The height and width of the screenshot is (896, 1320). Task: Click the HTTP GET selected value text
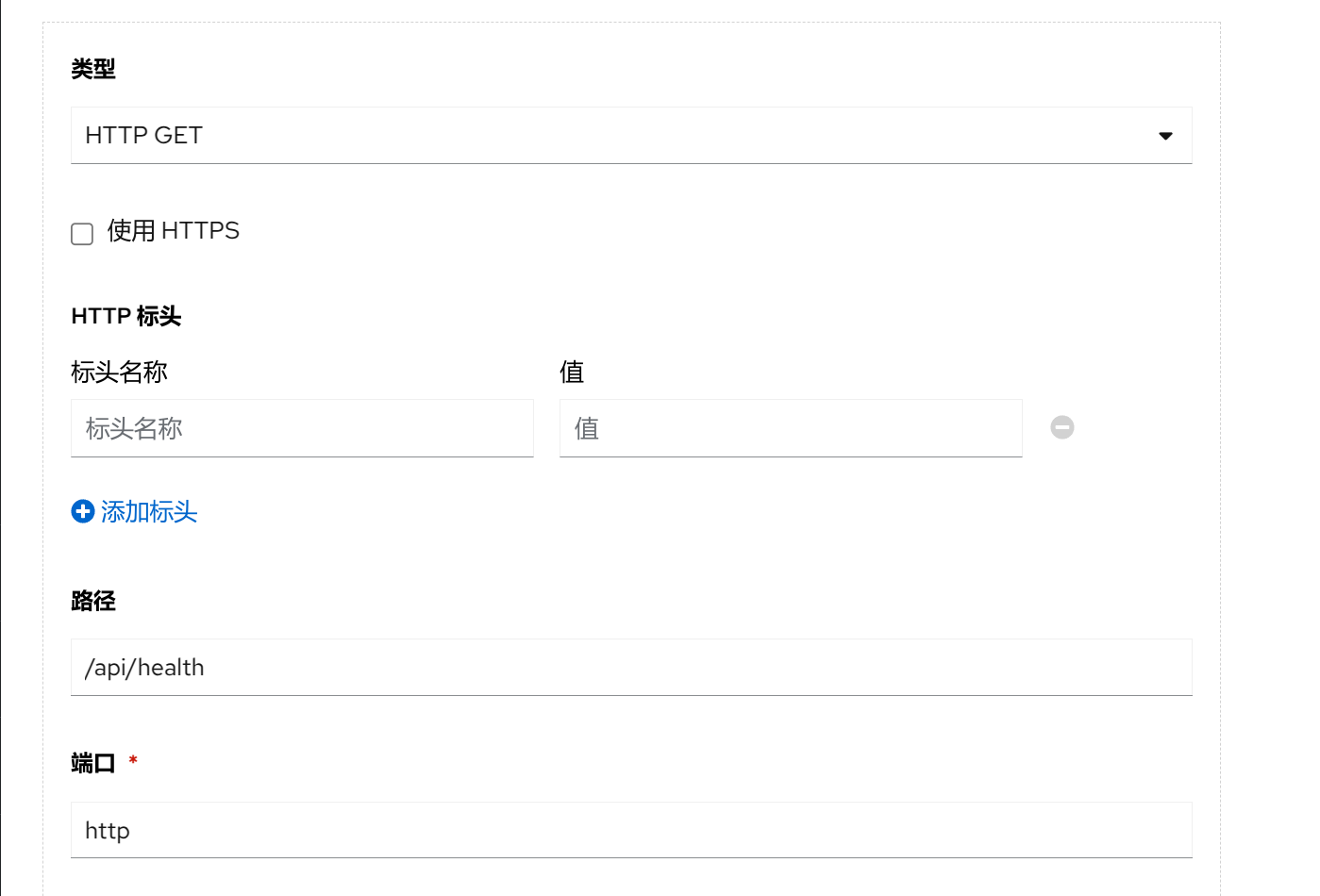pos(144,136)
